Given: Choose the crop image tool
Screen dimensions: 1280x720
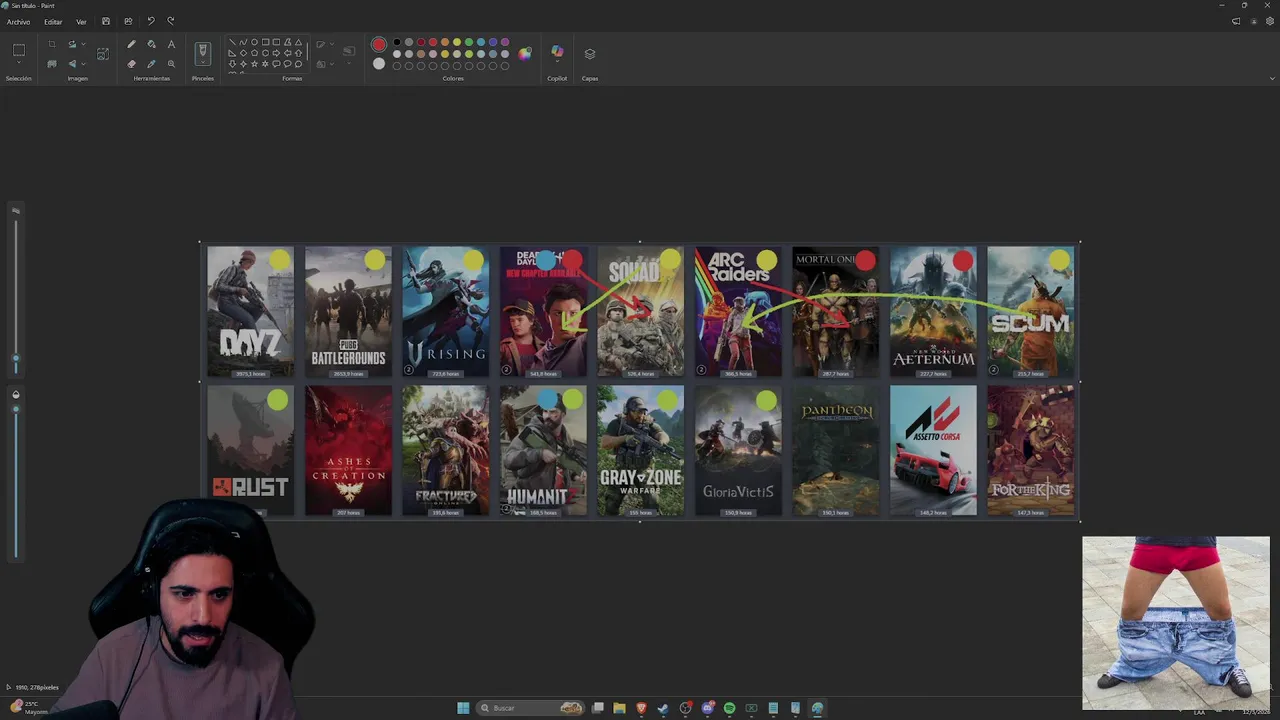Looking at the screenshot, I should [x=52, y=44].
